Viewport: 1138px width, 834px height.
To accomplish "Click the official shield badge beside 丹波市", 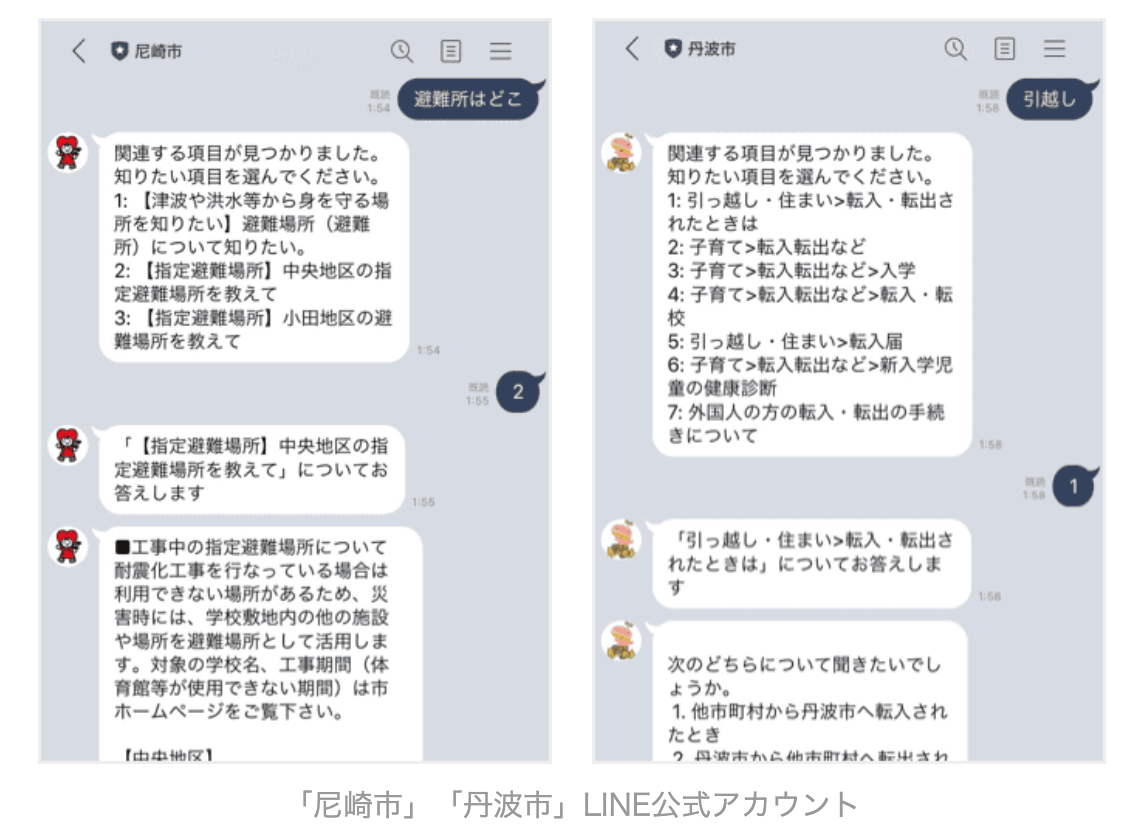I will click(674, 49).
